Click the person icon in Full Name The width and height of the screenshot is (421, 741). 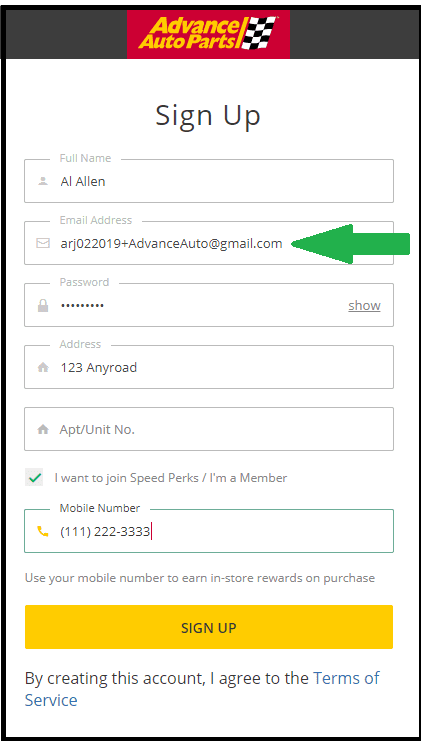(43, 181)
